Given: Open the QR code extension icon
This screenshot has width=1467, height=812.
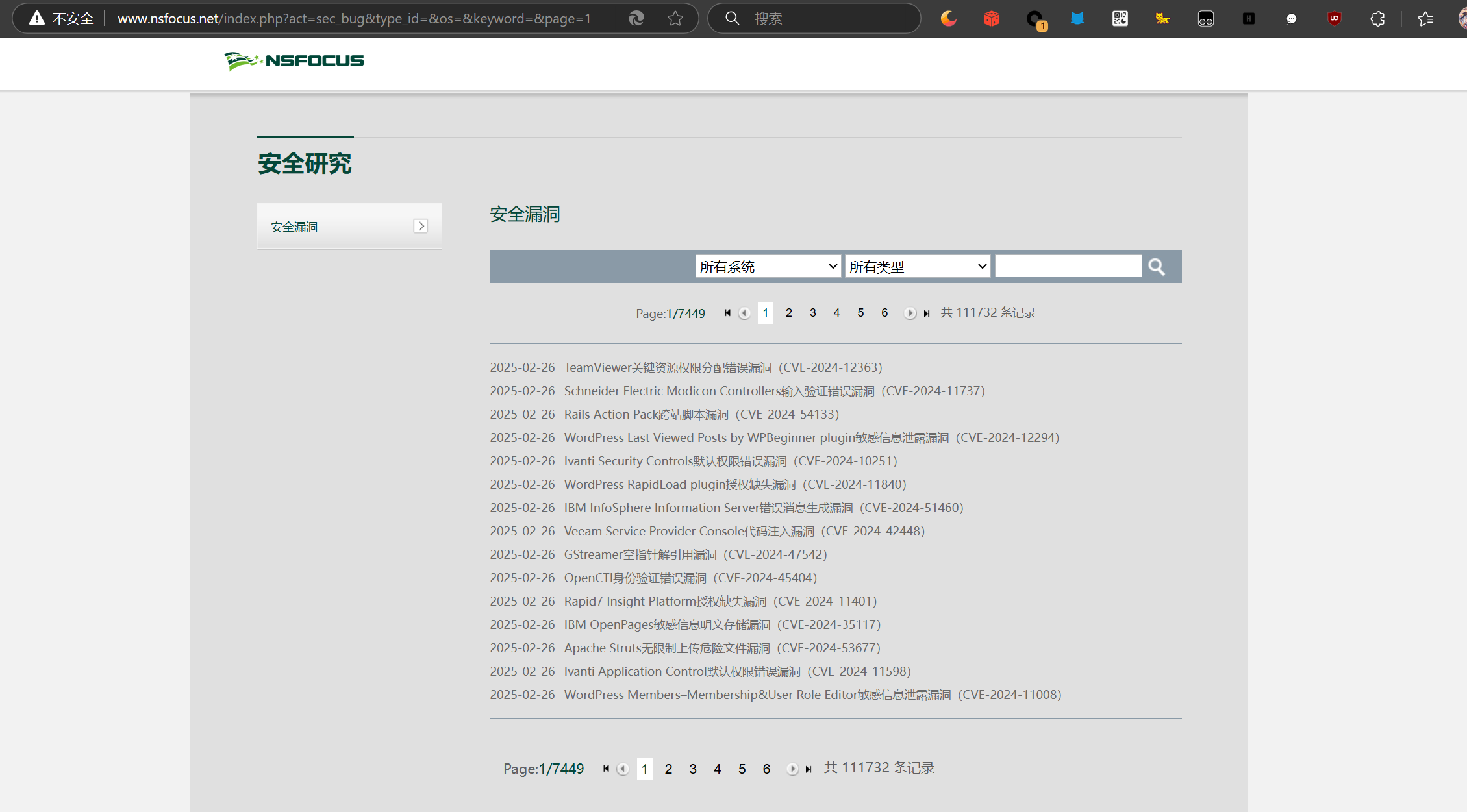Looking at the screenshot, I should point(1120,18).
